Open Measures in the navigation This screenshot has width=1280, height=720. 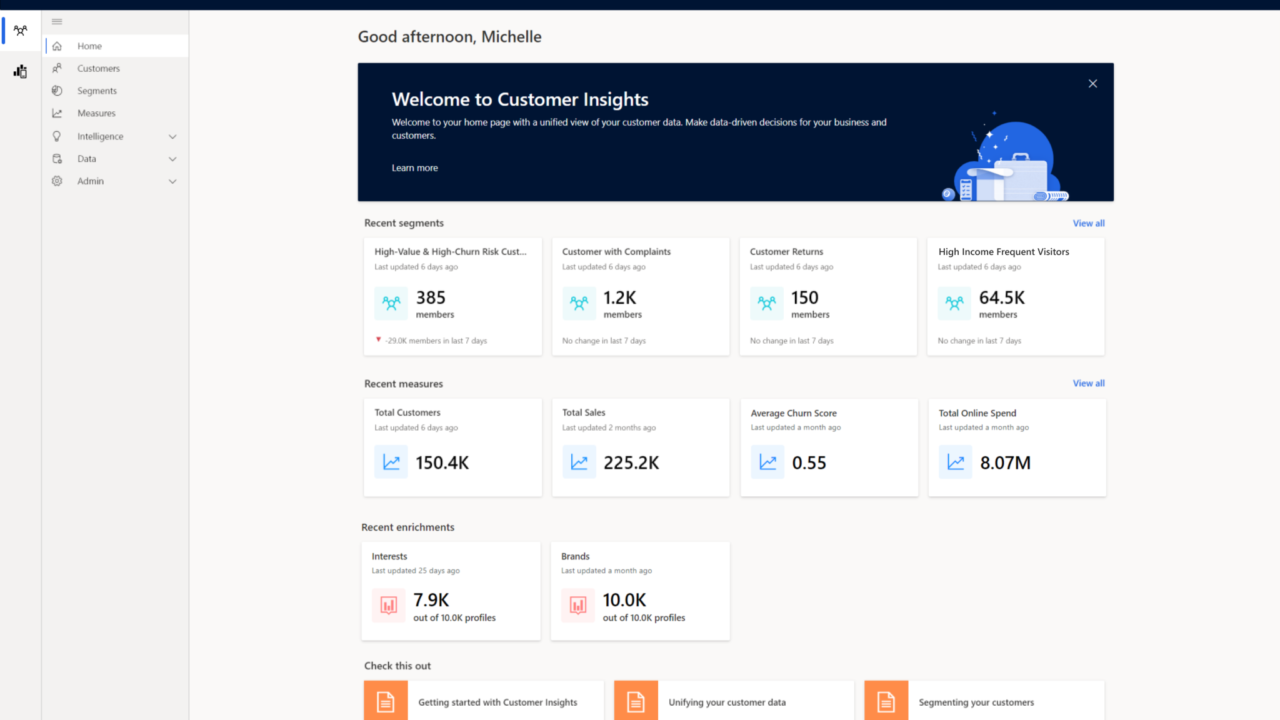116,113
